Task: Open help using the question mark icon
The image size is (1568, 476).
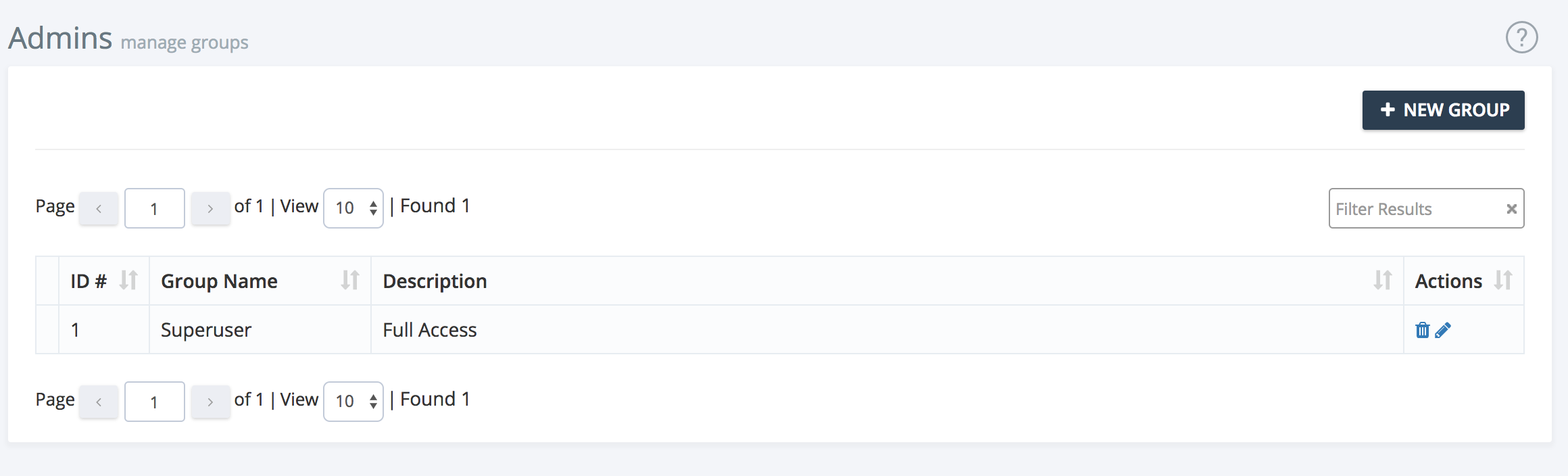Action: (1521, 38)
